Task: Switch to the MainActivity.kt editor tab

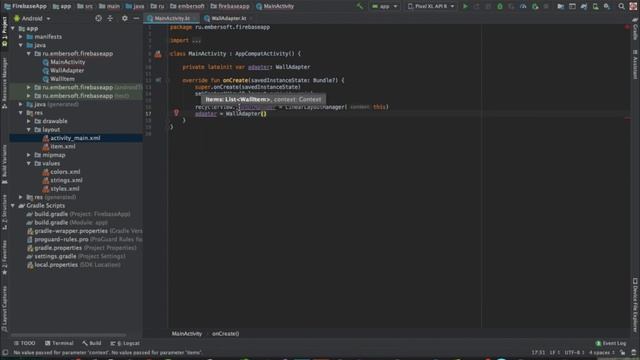Action: click(x=172, y=18)
